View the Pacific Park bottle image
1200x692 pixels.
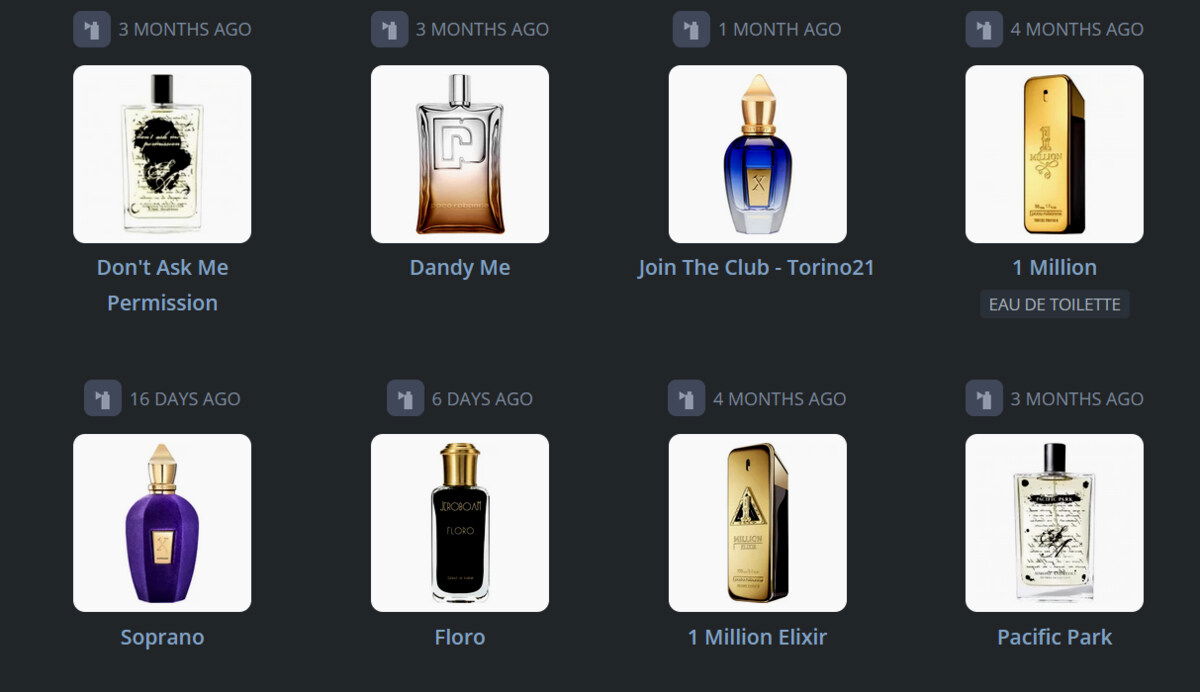[1055, 523]
